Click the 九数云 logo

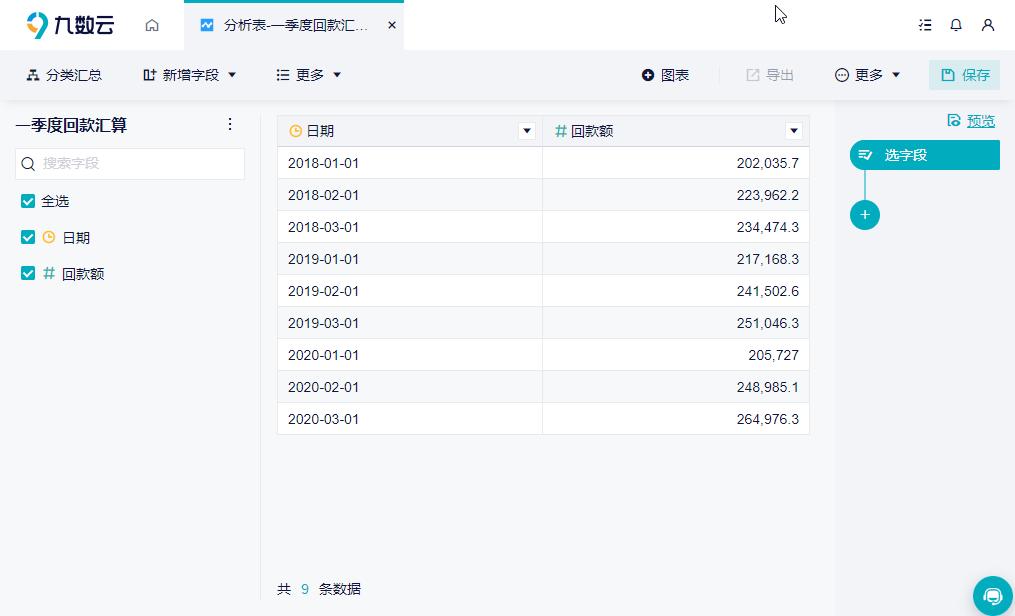click(70, 25)
